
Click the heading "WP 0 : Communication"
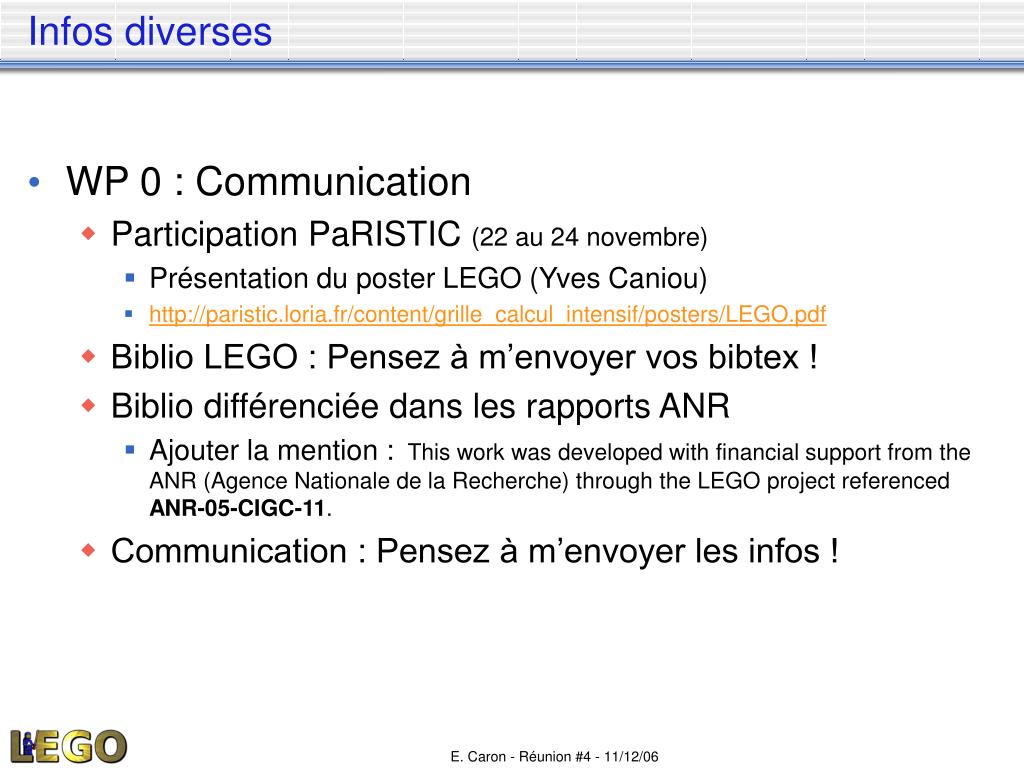click(268, 181)
